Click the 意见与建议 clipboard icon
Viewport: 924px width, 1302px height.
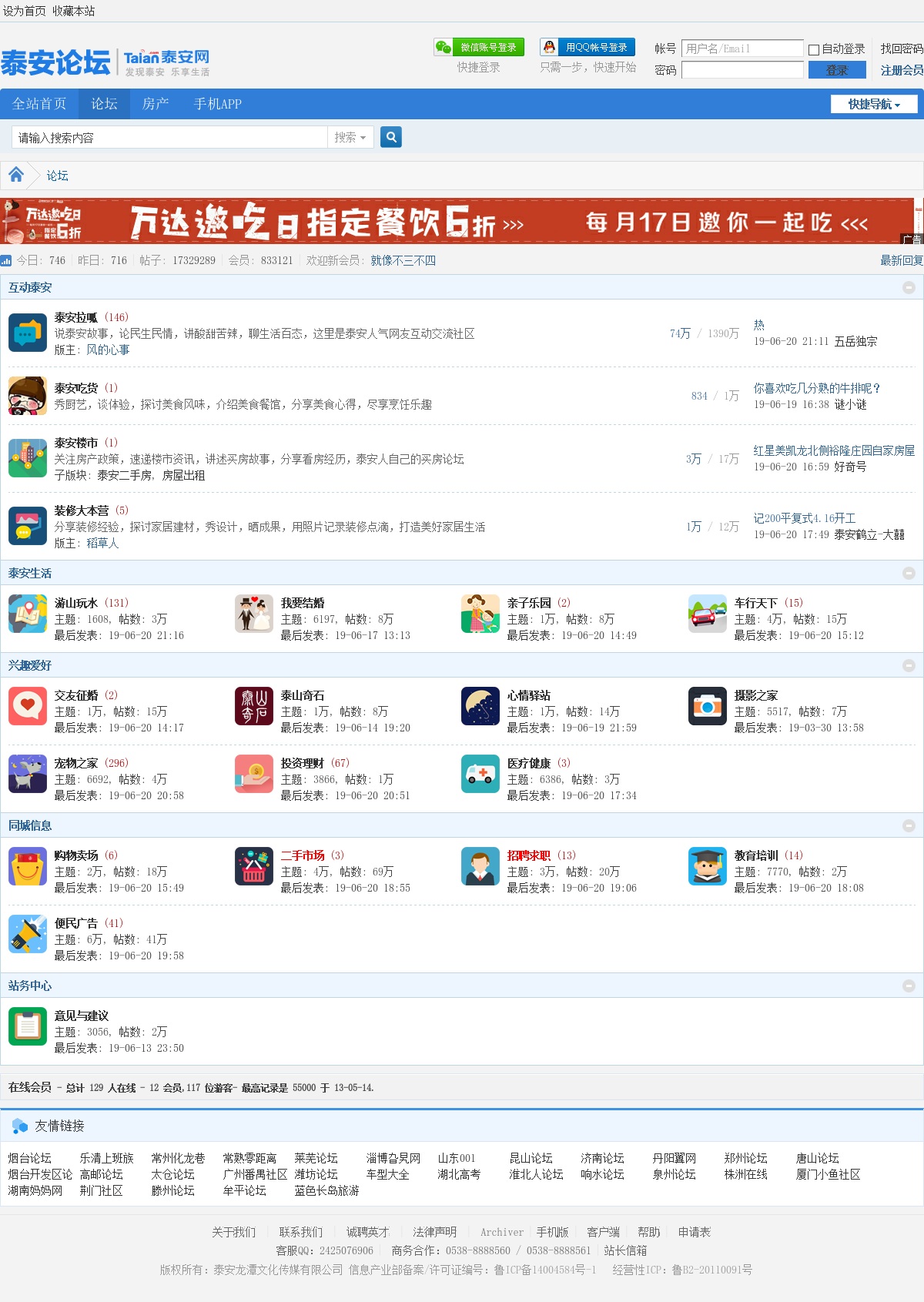pos(28,1026)
